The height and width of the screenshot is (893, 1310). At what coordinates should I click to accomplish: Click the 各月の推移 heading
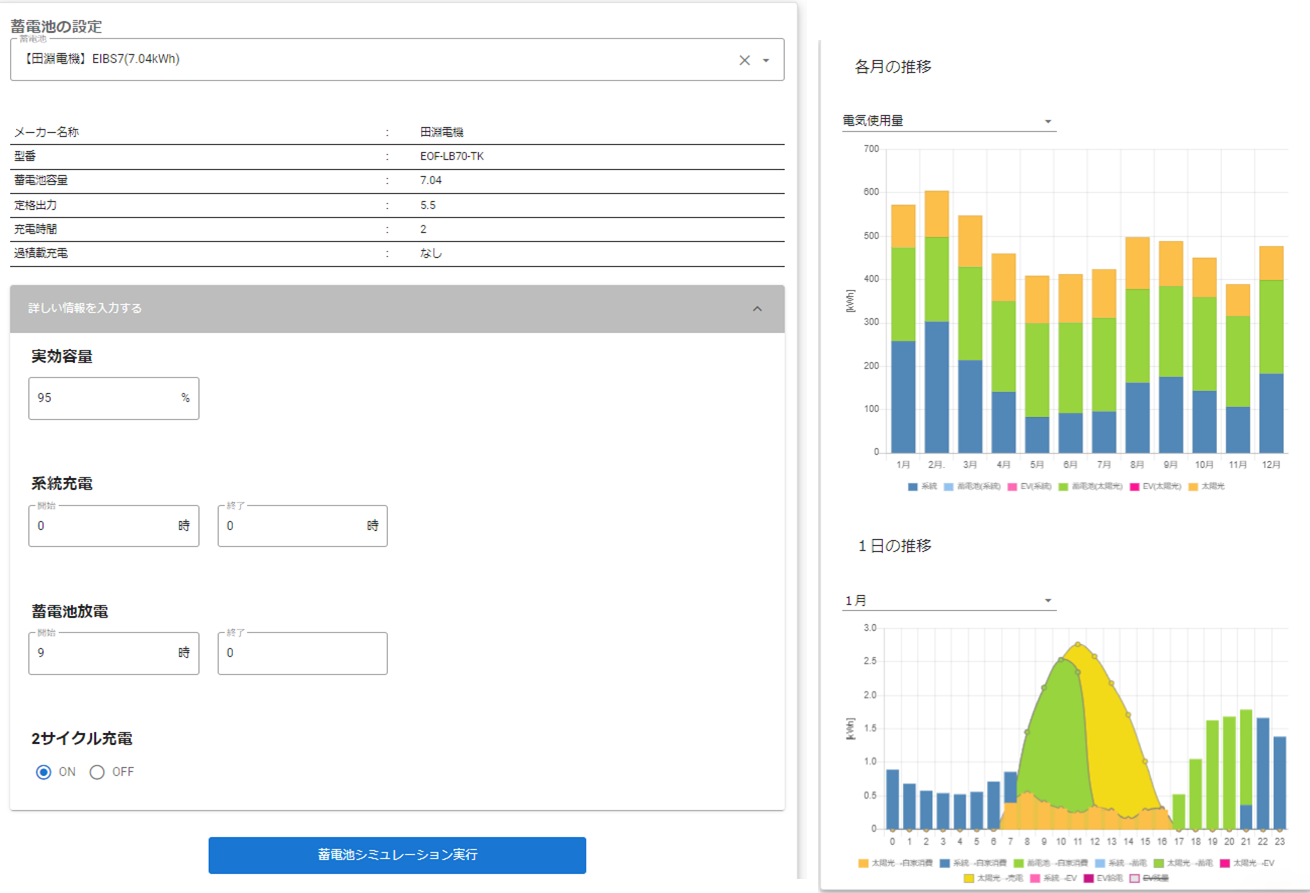click(893, 67)
